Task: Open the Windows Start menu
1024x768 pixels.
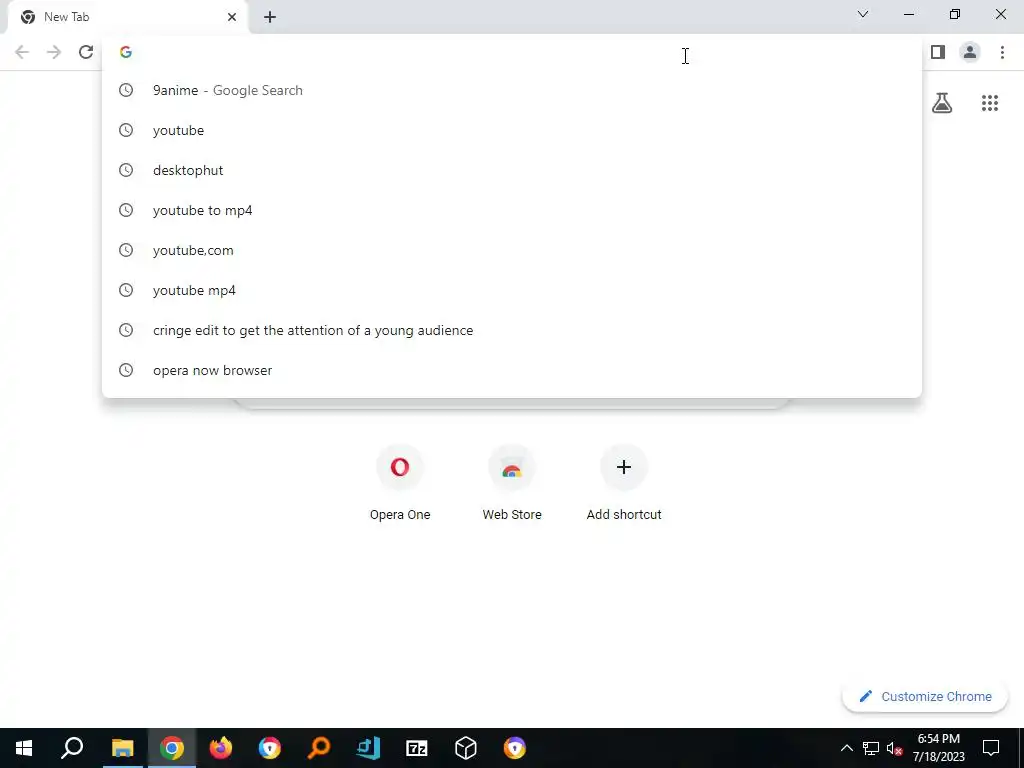Action: coord(24,748)
